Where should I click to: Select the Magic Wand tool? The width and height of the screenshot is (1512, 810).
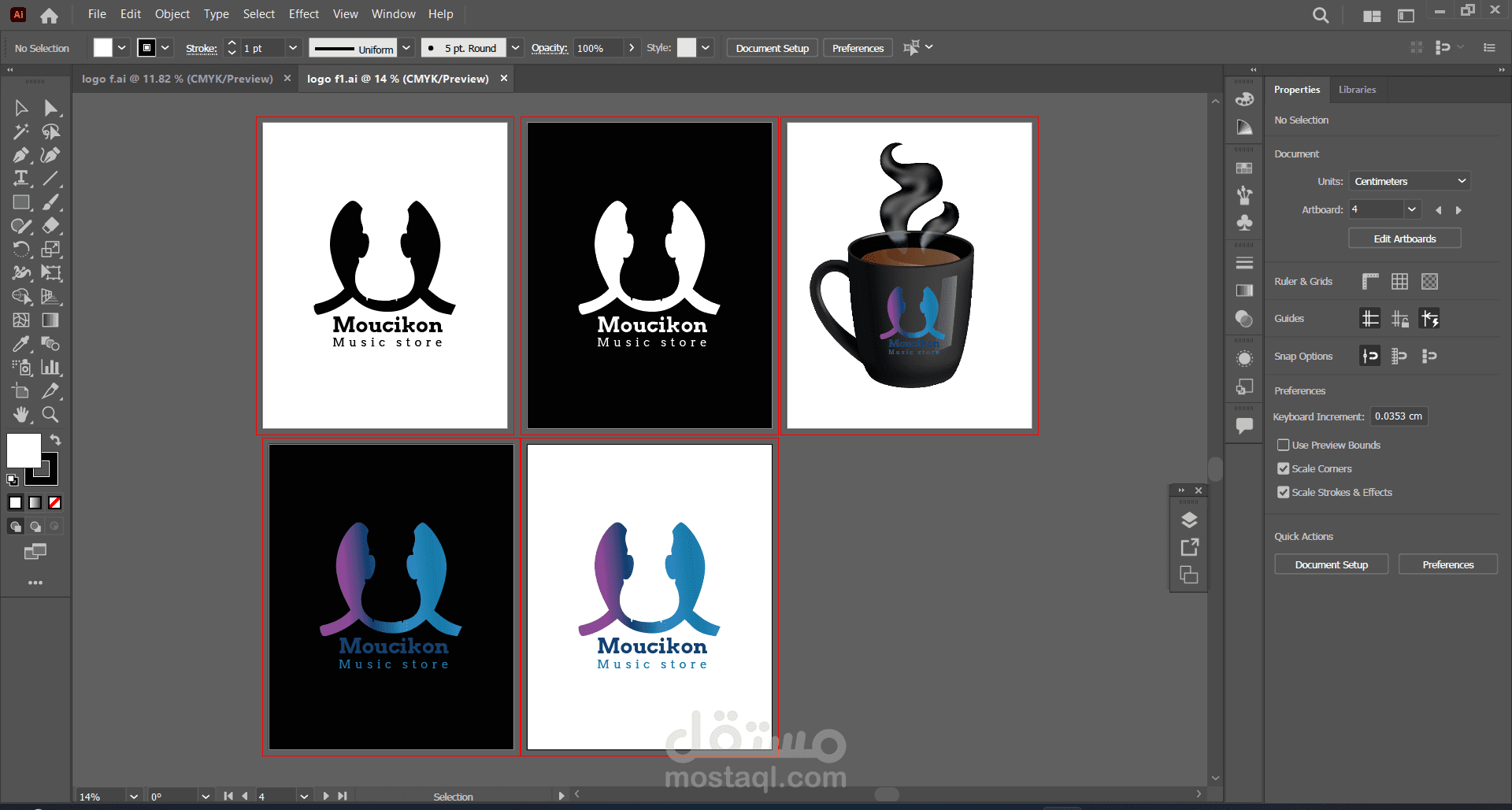pyautogui.click(x=21, y=131)
